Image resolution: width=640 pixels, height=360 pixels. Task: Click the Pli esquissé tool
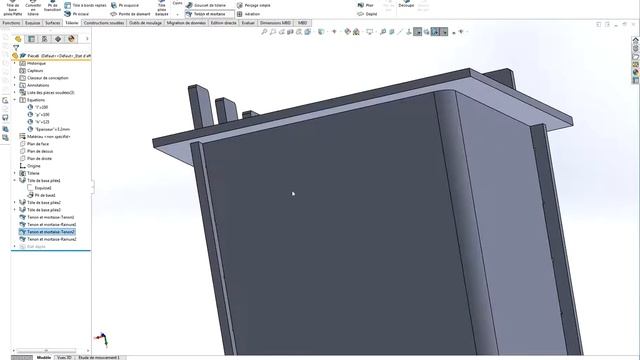click(x=125, y=5)
